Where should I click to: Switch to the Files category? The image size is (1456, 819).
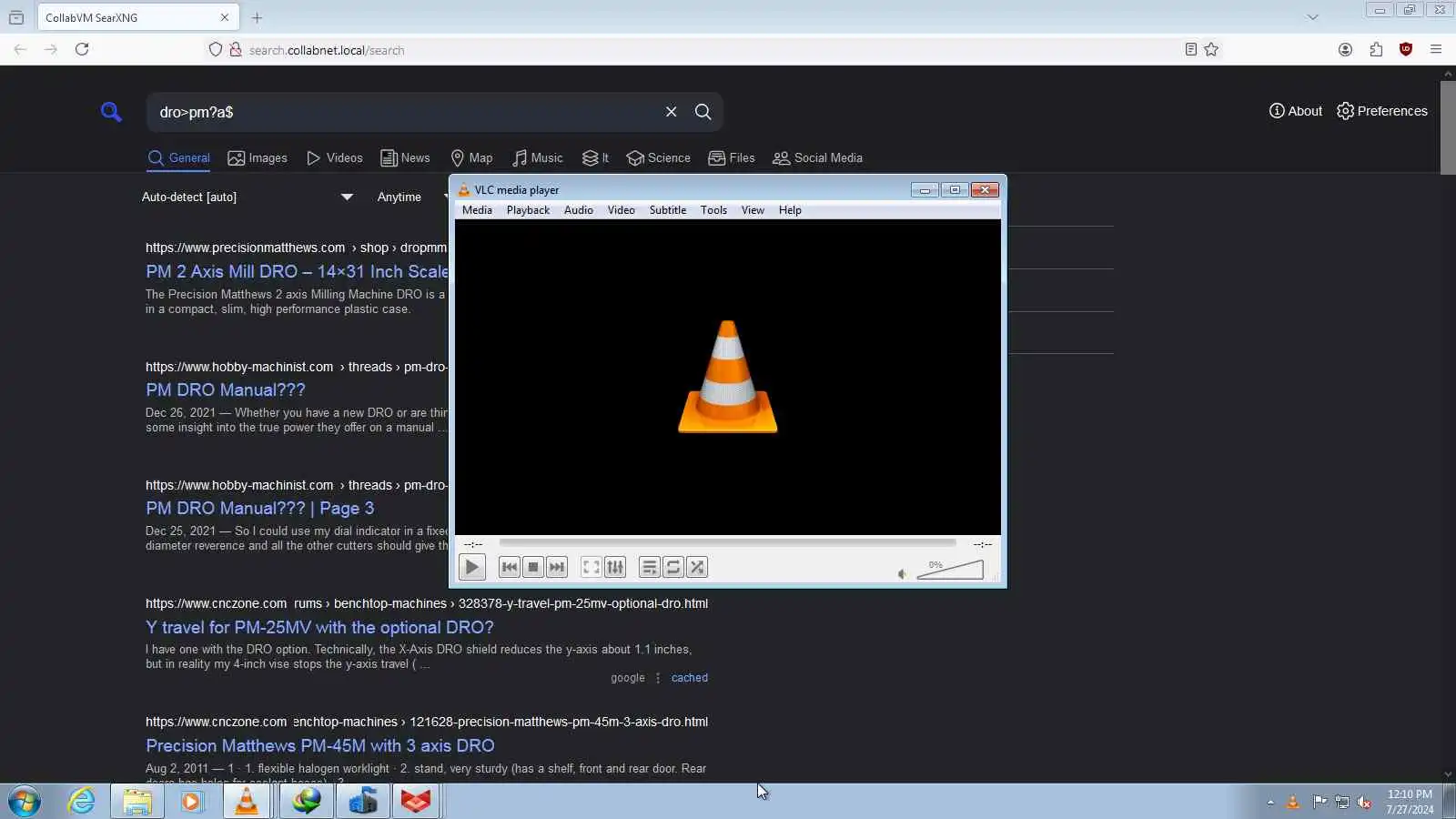pos(732,158)
